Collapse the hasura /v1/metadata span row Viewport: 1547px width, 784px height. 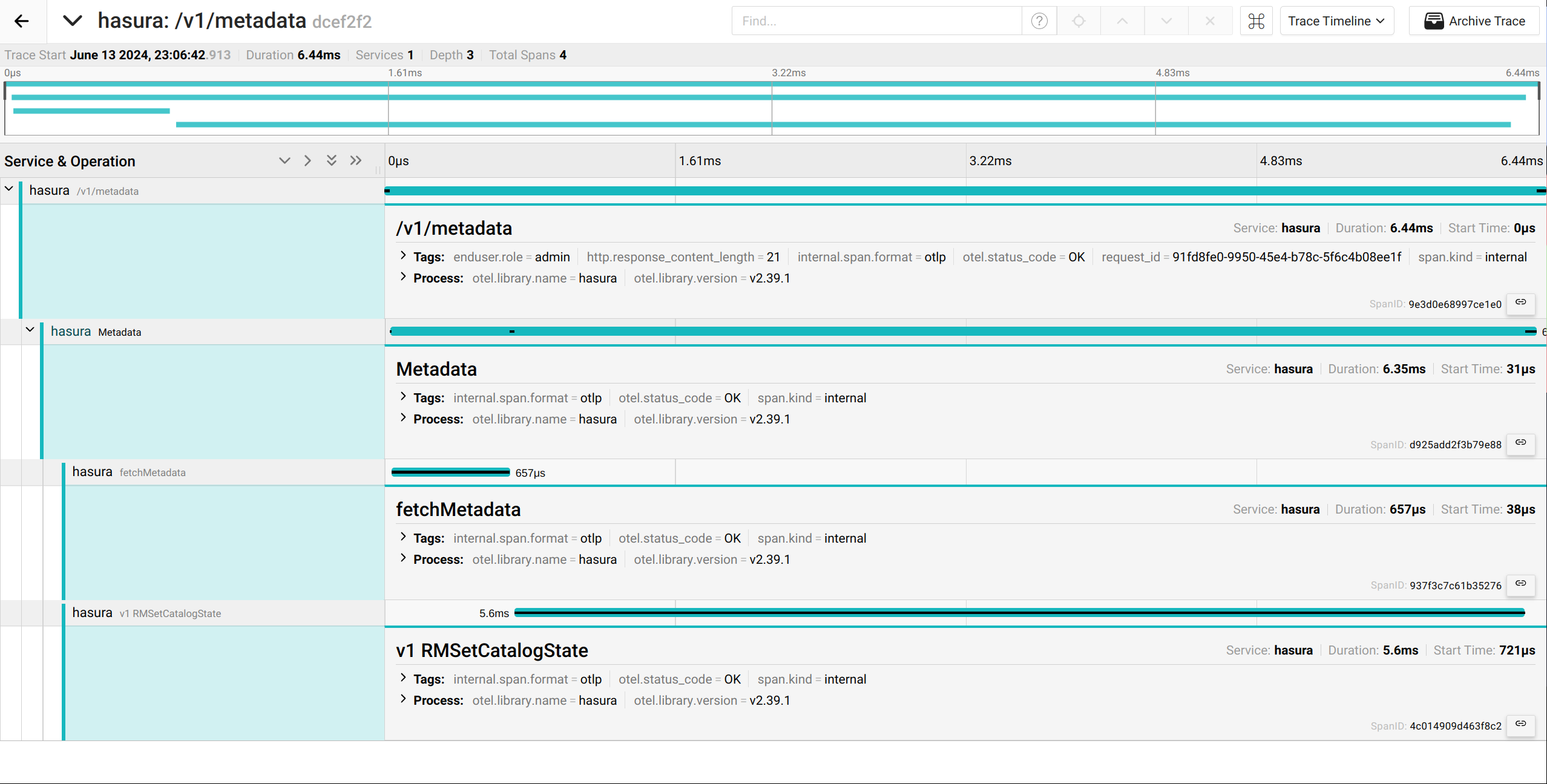[x=9, y=189]
